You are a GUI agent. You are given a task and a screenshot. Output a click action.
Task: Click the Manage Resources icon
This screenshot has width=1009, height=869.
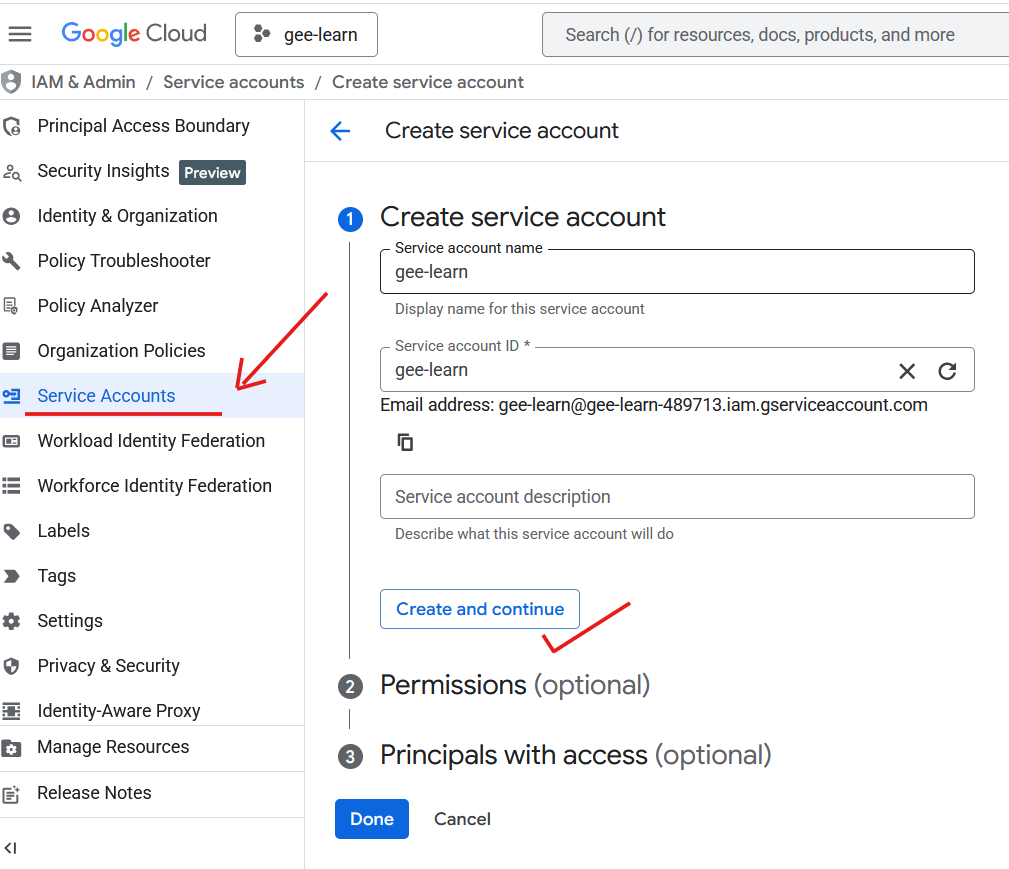click(x=13, y=747)
